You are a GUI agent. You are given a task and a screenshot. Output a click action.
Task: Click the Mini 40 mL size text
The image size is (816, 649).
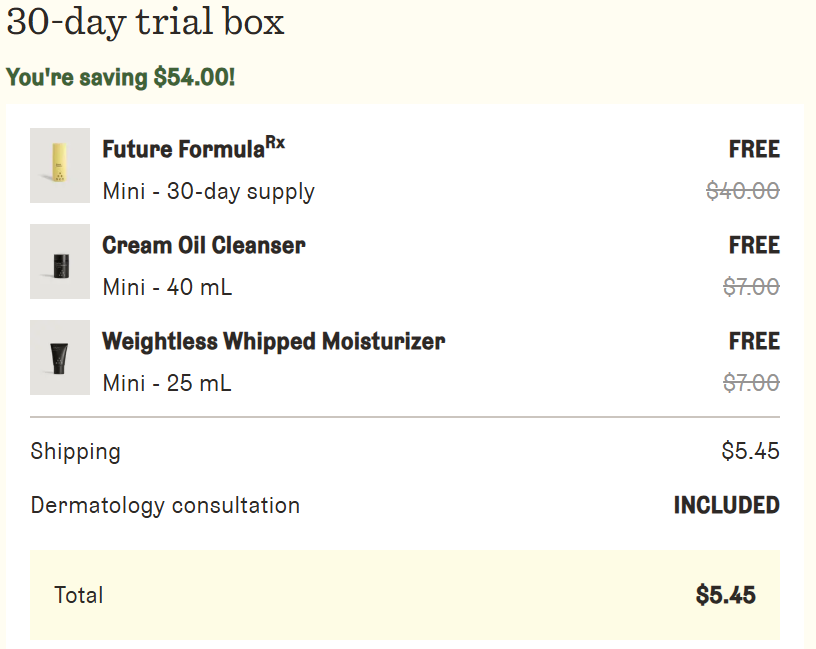coord(167,287)
